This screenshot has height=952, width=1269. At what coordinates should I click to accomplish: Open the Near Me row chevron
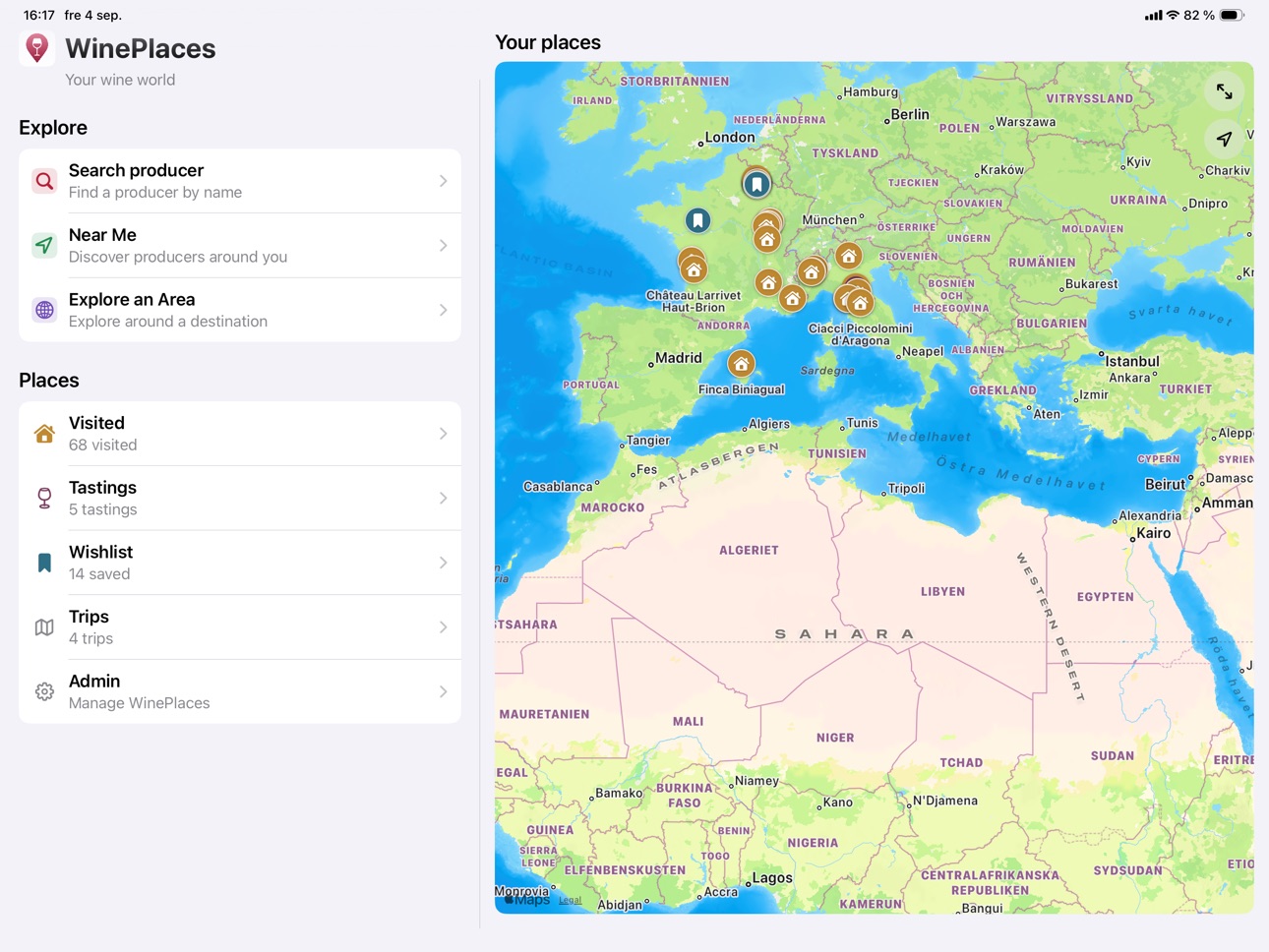pyautogui.click(x=444, y=246)
